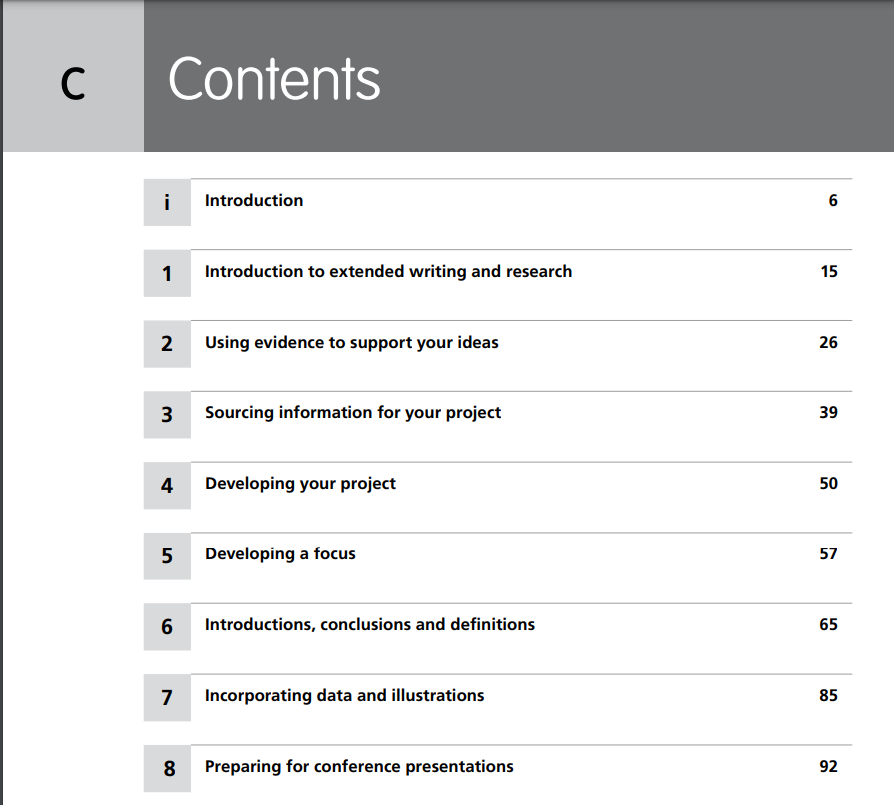Select the chapter number 8 box
The image size is (894, 805).
click(x=167, y=768)
